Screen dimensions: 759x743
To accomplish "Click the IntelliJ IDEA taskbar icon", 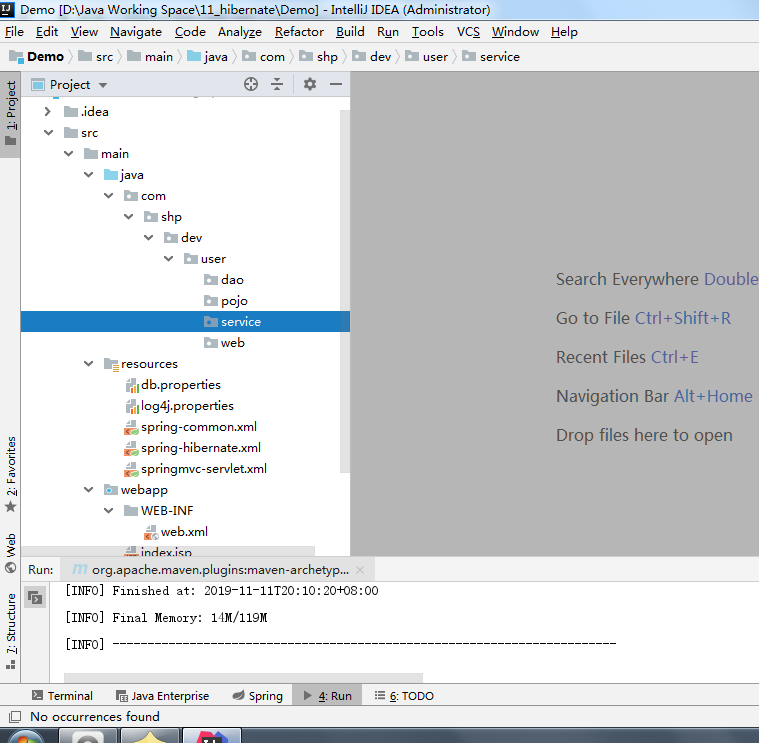I will pos(212,736).
